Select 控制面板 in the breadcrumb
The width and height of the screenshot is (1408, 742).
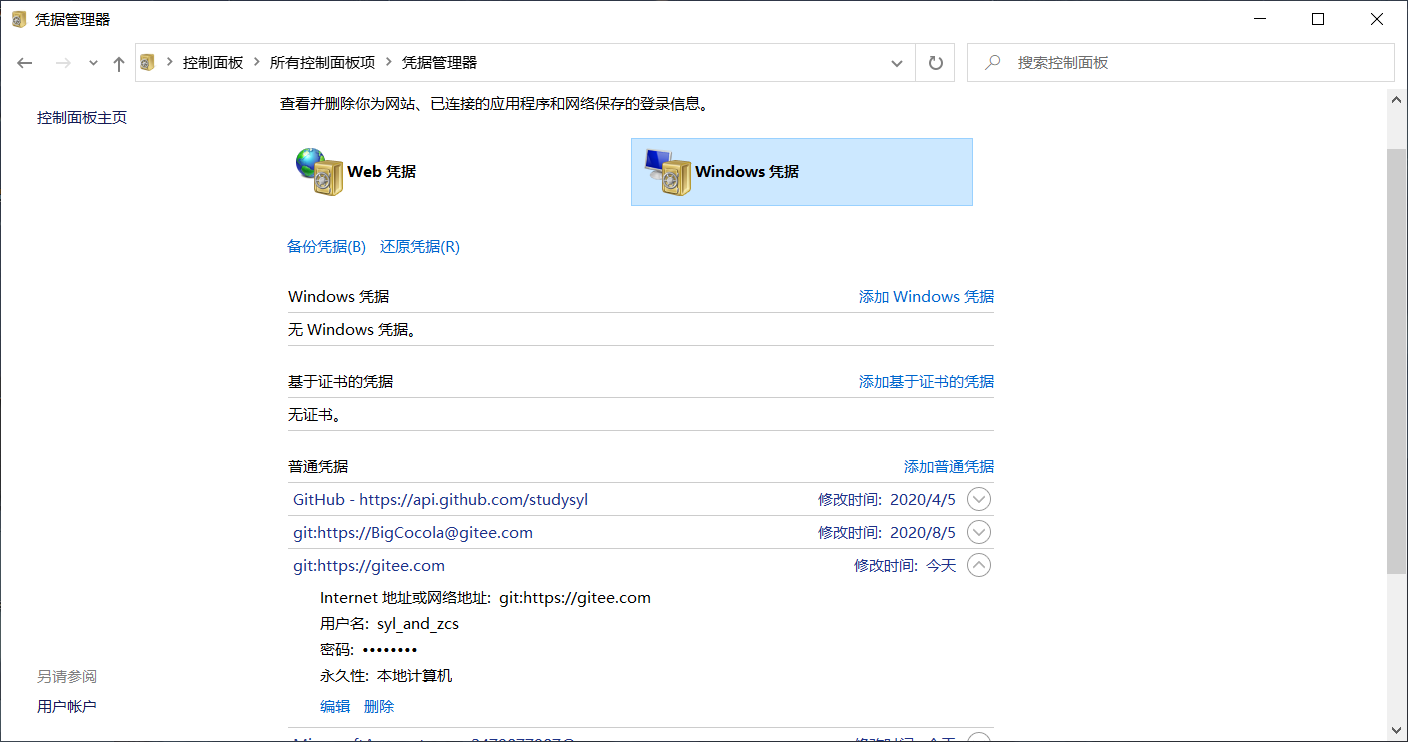[x=213, y=62]
